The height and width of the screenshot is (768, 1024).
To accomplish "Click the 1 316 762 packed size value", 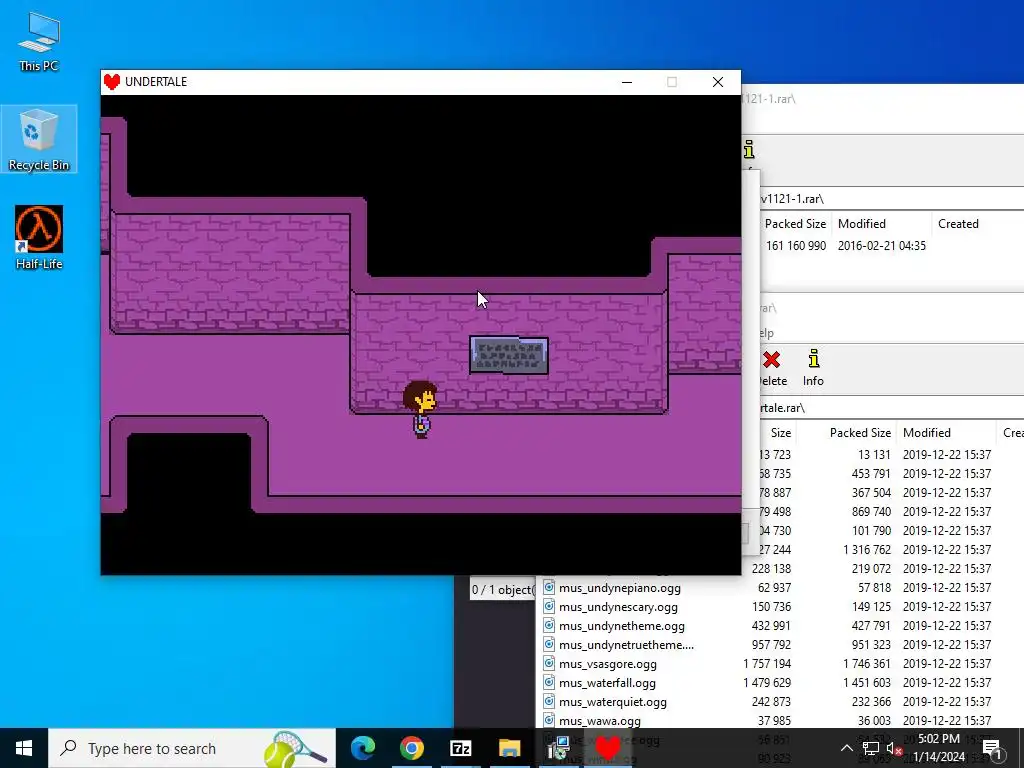I will (867, 549).
